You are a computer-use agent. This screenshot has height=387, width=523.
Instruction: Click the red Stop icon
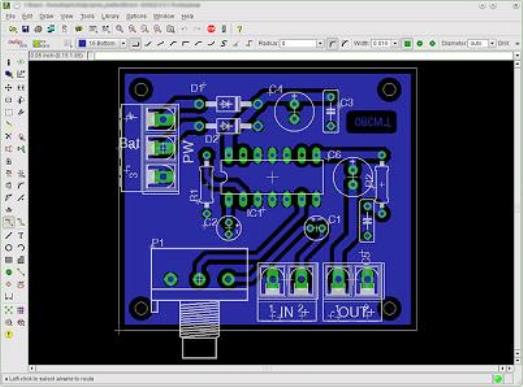point(211,29)
